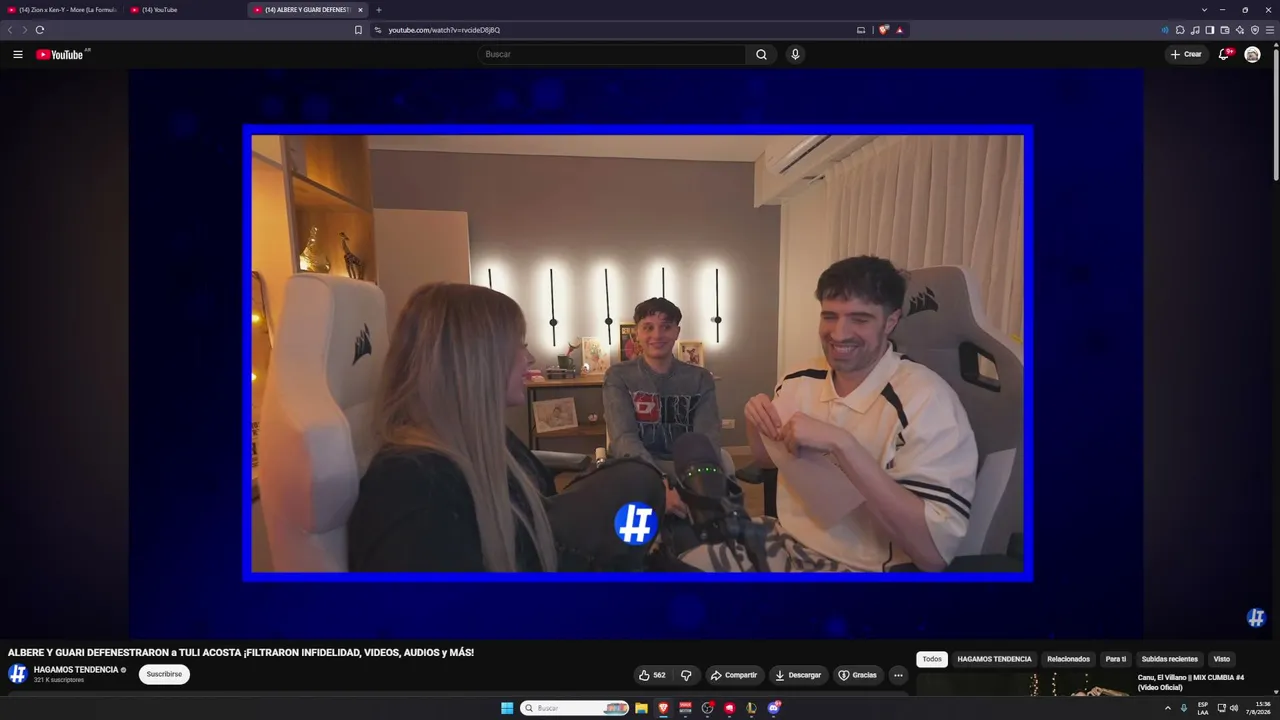Viewport: 1280px width, 720px height.
Task: Select the 'Todos' filter chip
Action: coord(932,659)
